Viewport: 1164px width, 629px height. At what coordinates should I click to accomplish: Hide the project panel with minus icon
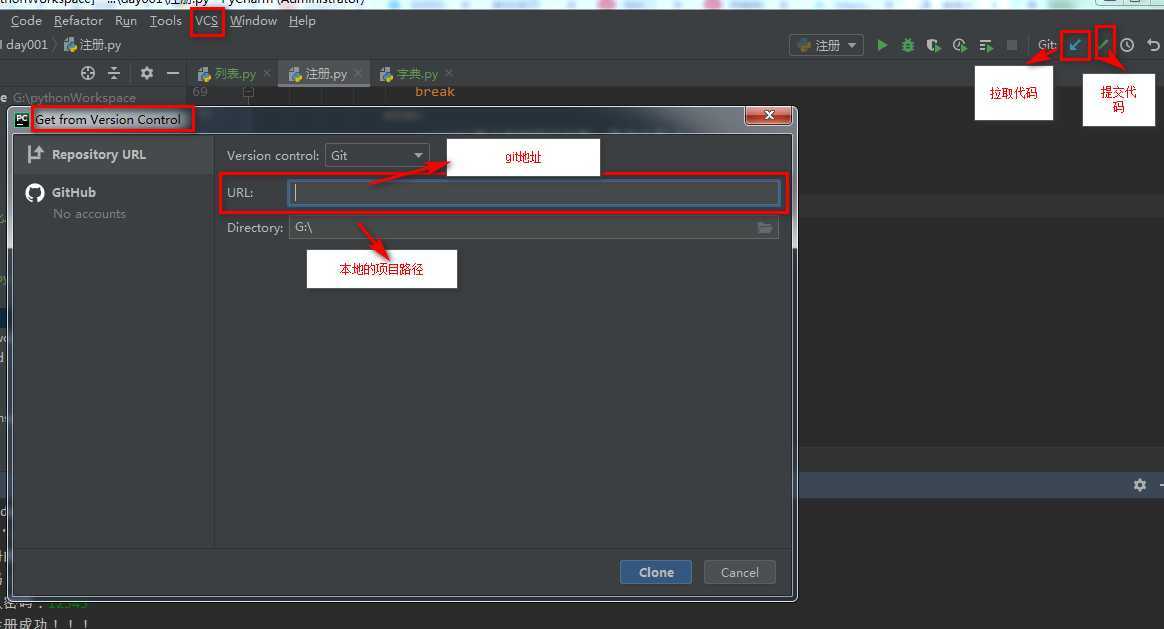(x=173, y=73)
